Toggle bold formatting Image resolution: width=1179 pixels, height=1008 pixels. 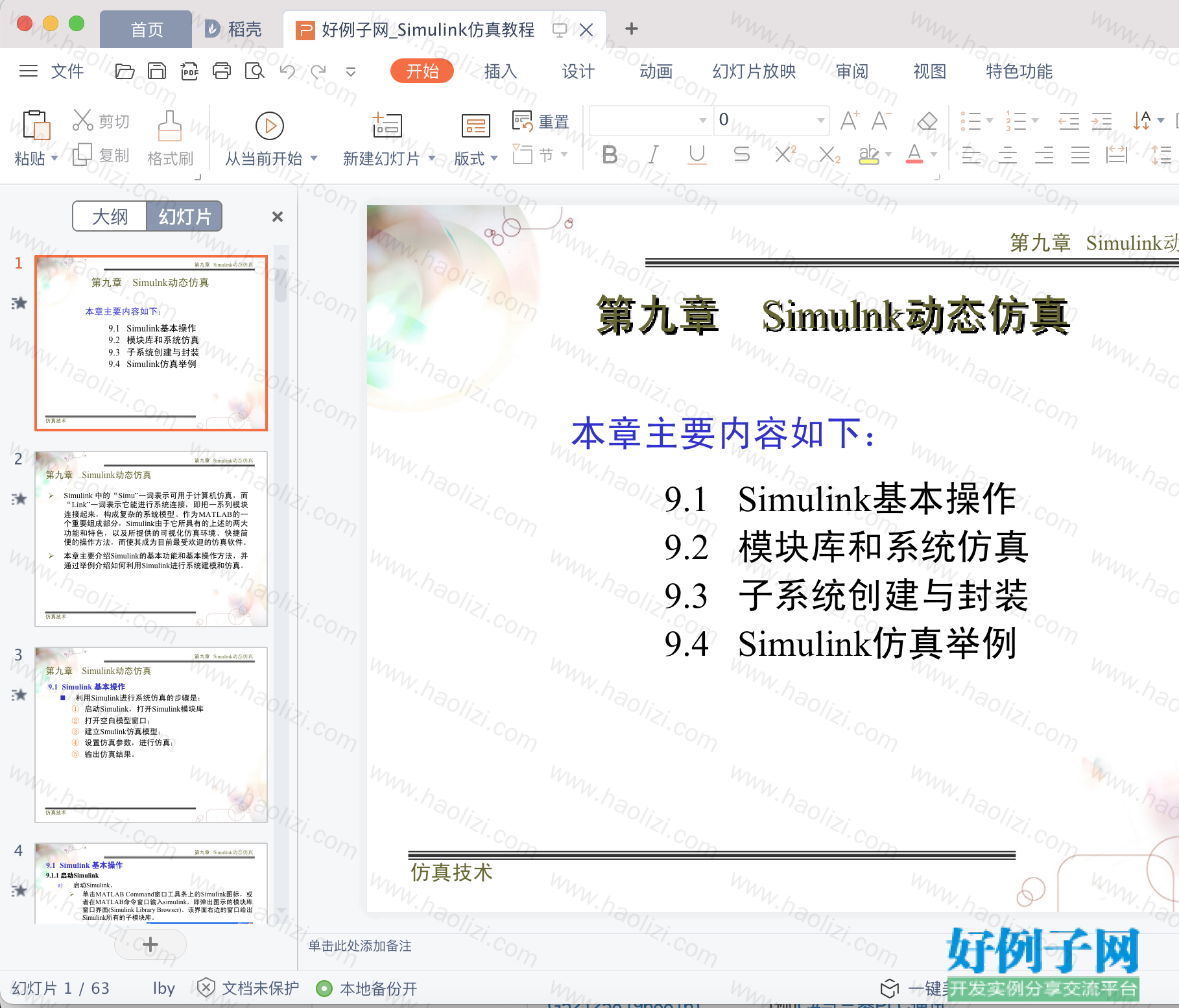click(610, 154)
